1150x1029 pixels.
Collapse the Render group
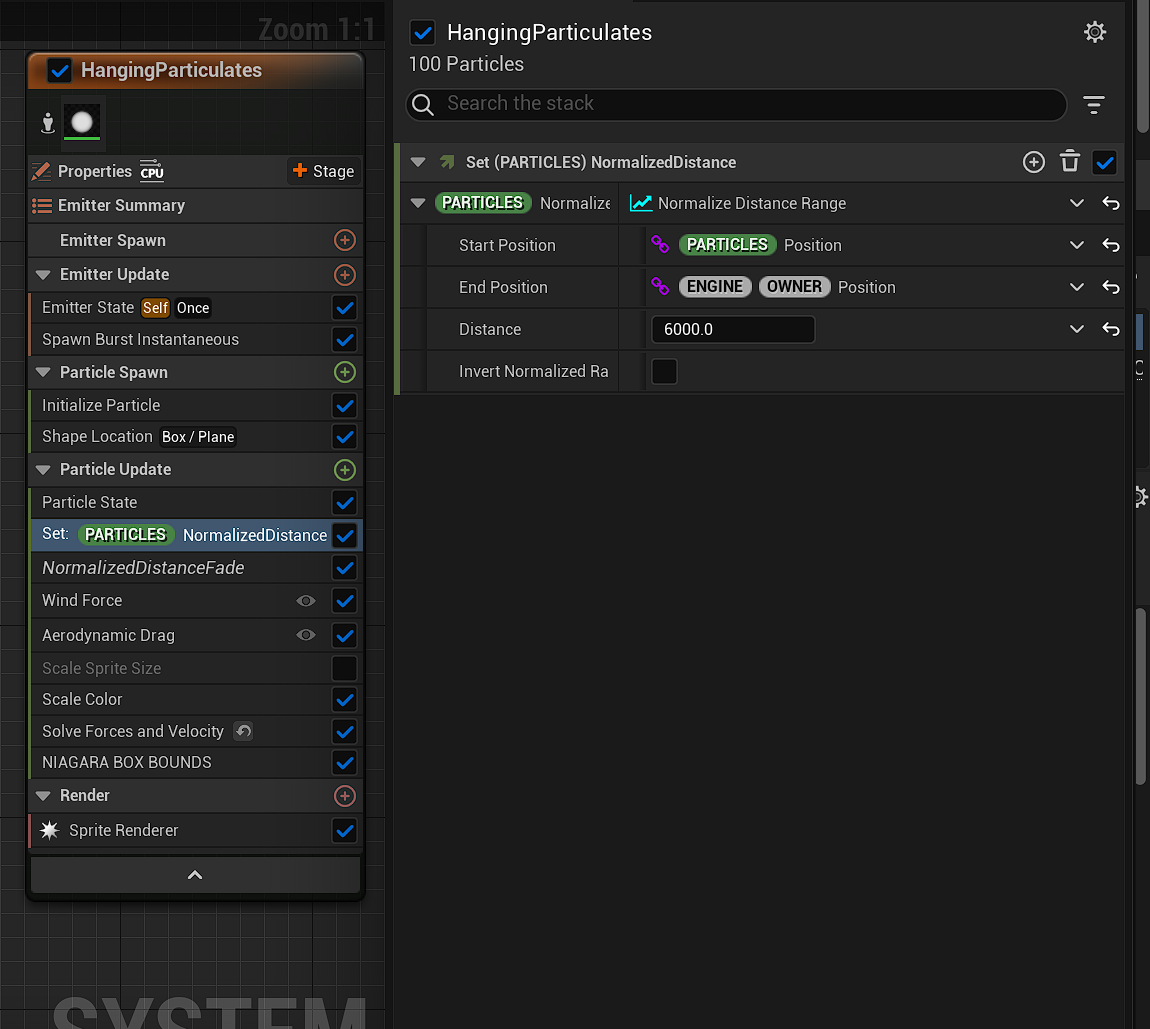pyautogui.click(x=43, y=797)
